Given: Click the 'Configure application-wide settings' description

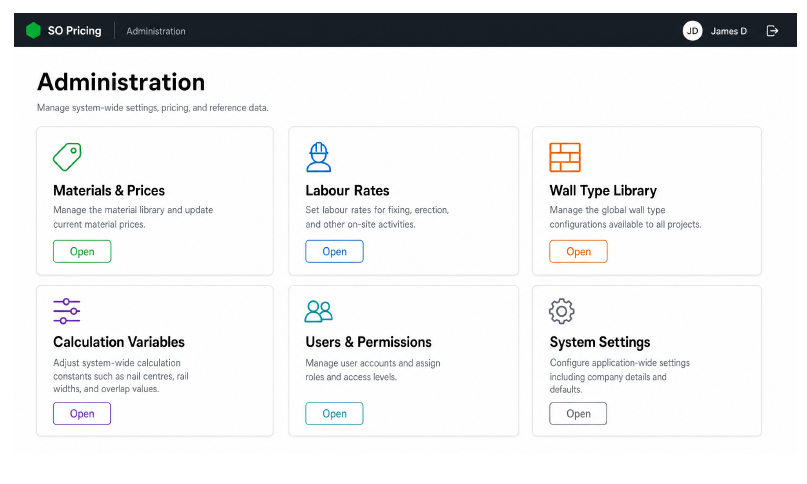Looking at the screenshot, I should pyautogui.click(x=619, y=376).
